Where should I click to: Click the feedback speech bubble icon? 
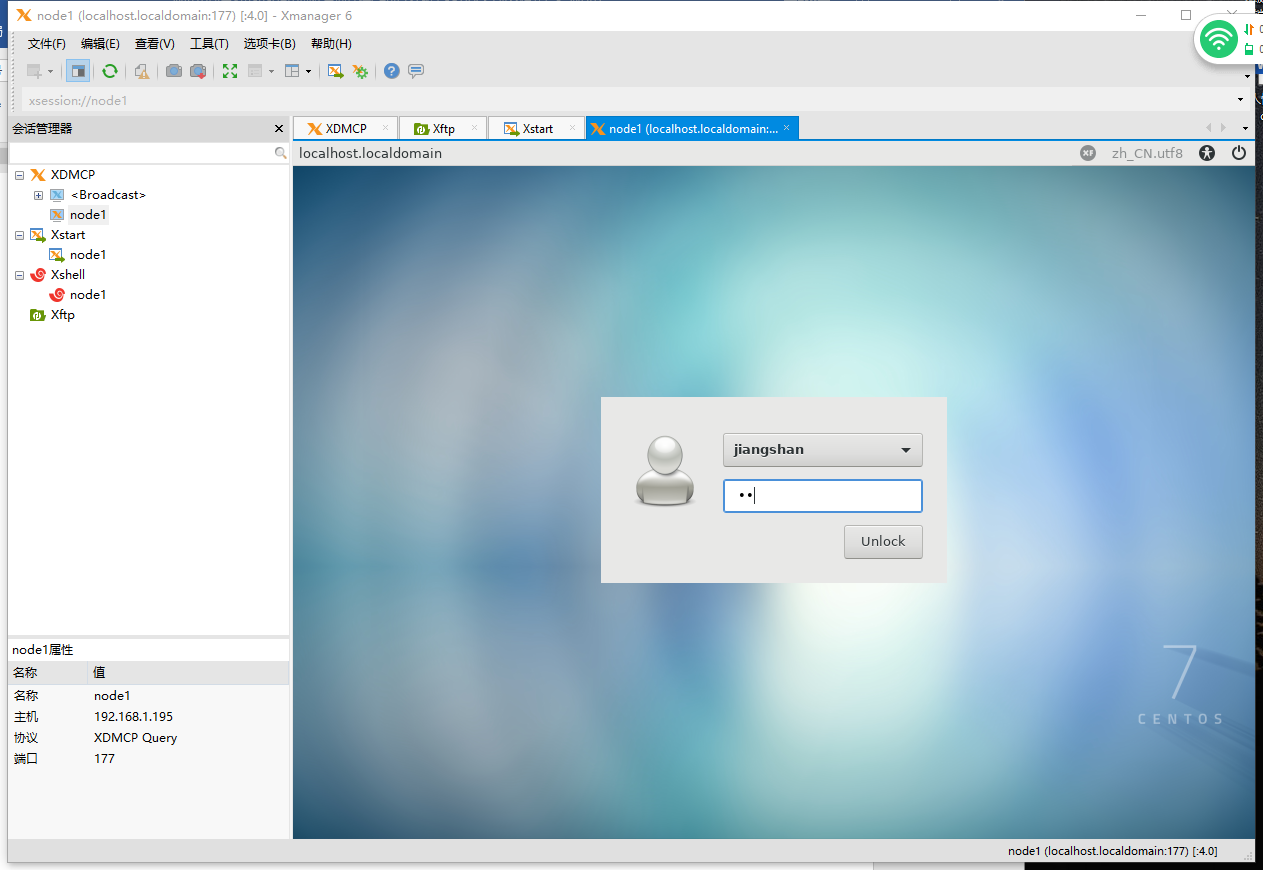pos(416,71)
